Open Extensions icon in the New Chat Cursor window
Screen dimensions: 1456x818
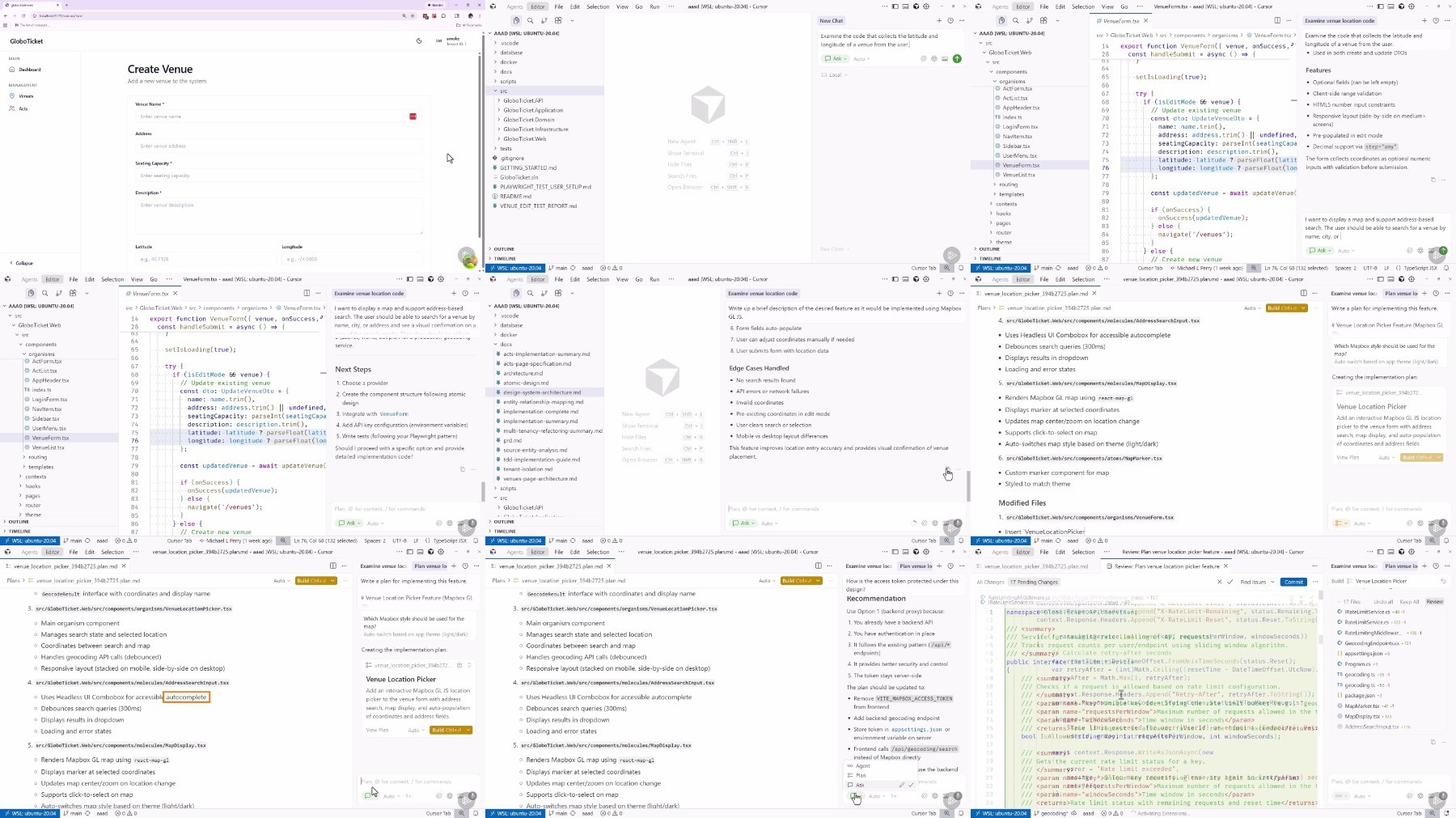[558, 20]
